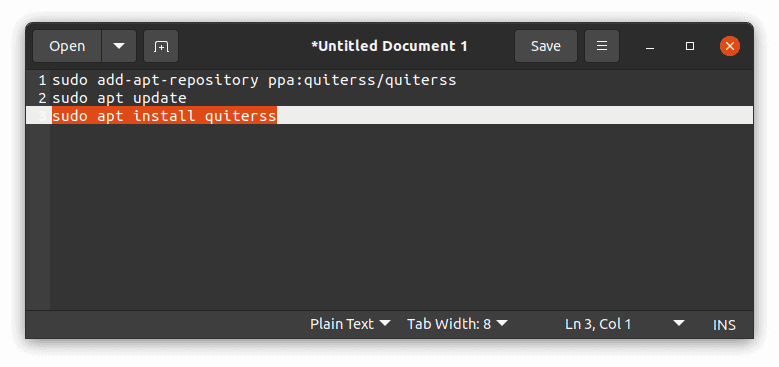779x367 pixels.
Task: Create a new document tab icon
Action: [161, 46]
